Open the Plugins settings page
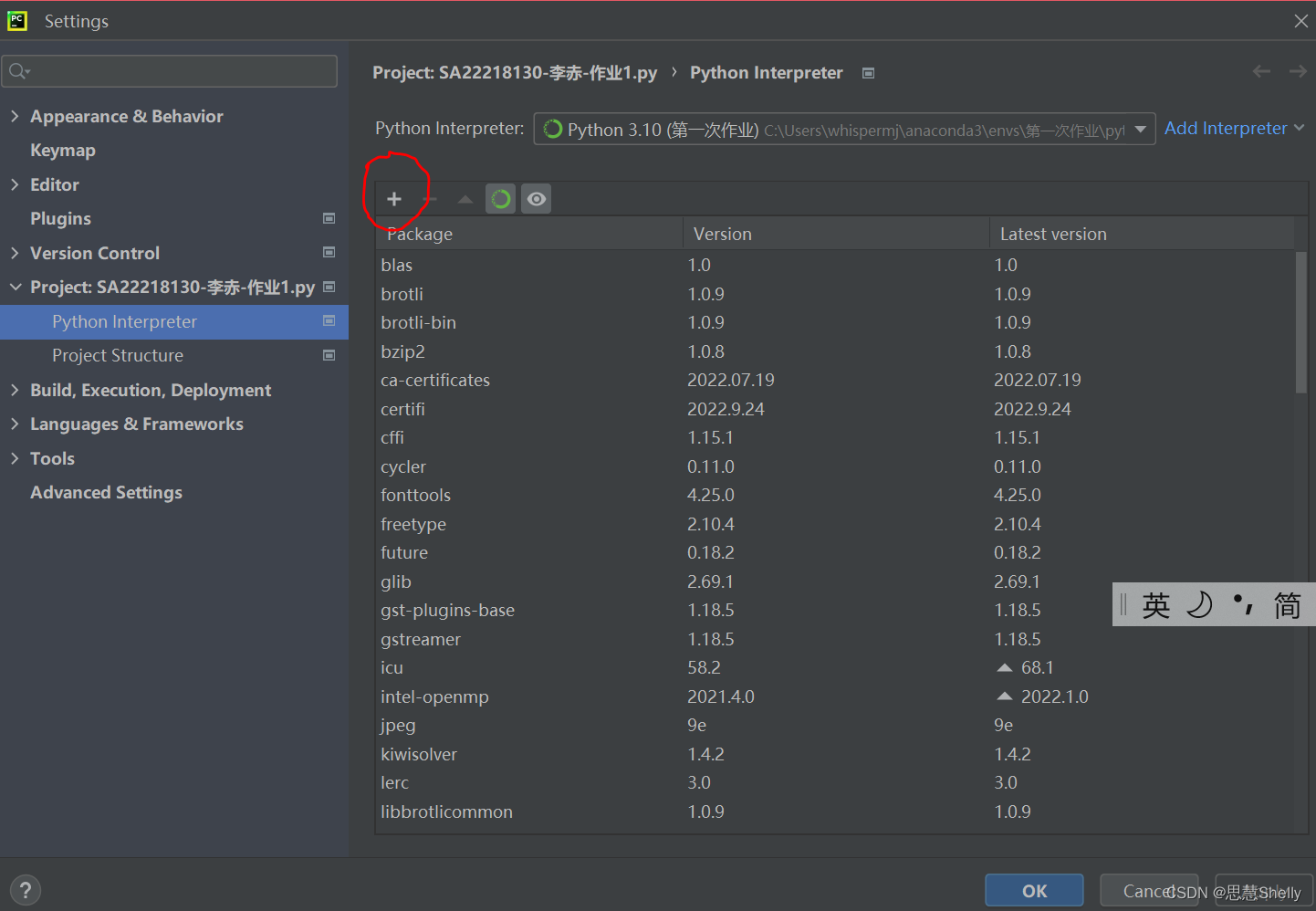 60,218
